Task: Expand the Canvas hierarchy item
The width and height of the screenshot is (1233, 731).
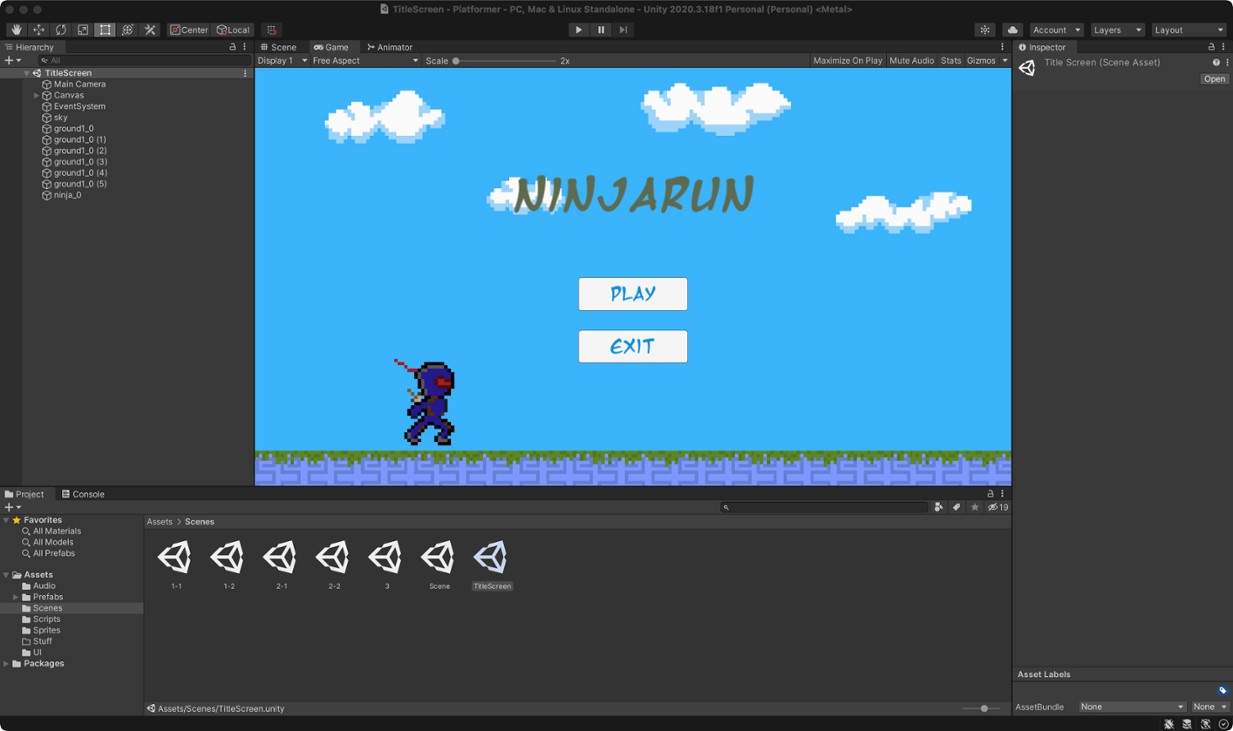Action: 37,95
